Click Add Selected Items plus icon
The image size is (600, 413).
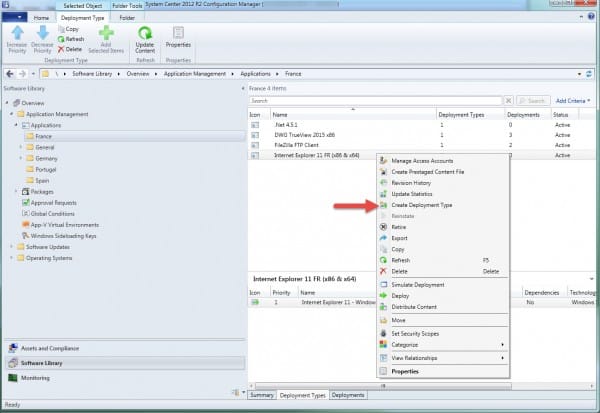106,34
